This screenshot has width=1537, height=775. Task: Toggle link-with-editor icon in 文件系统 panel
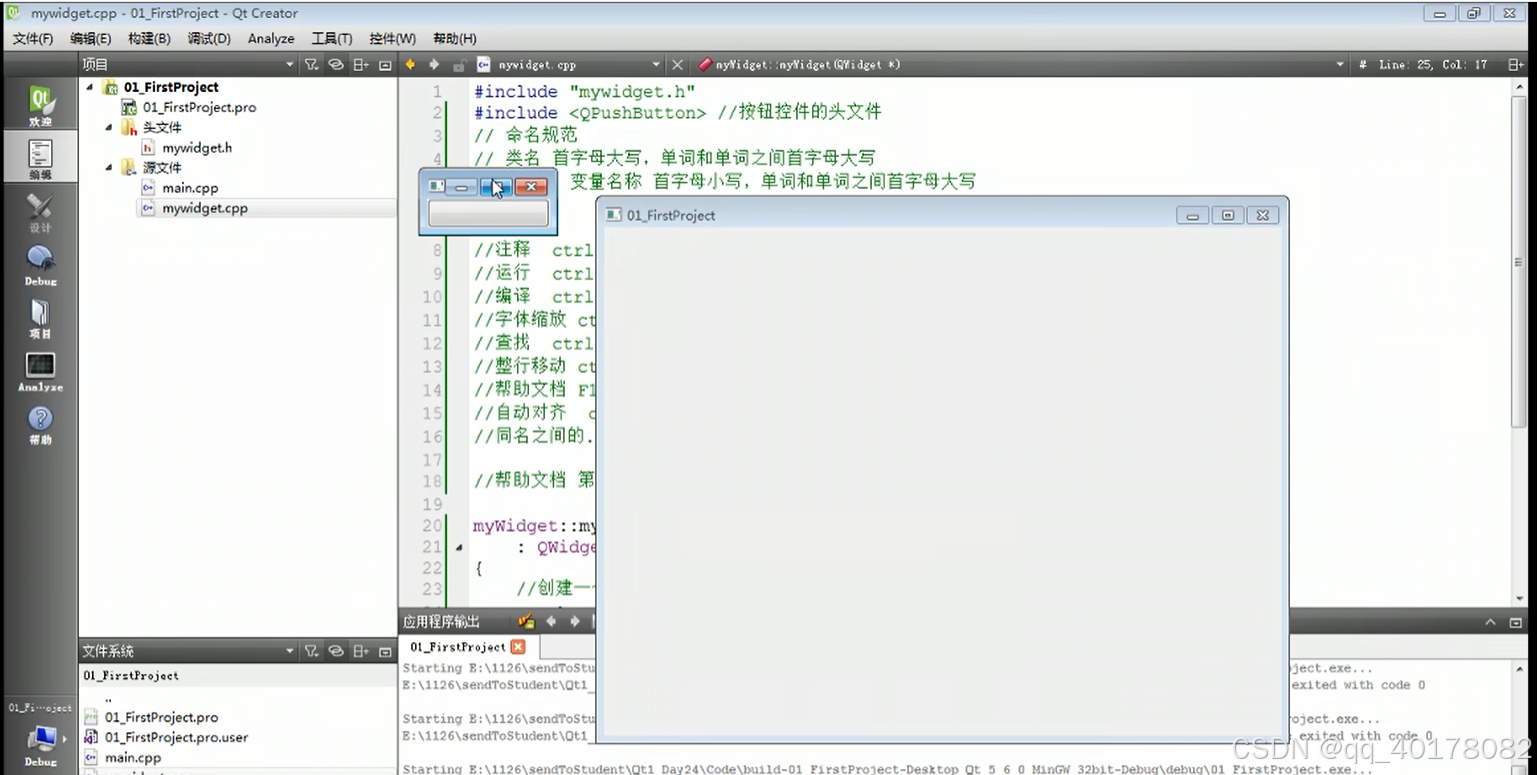click(336, 651)
